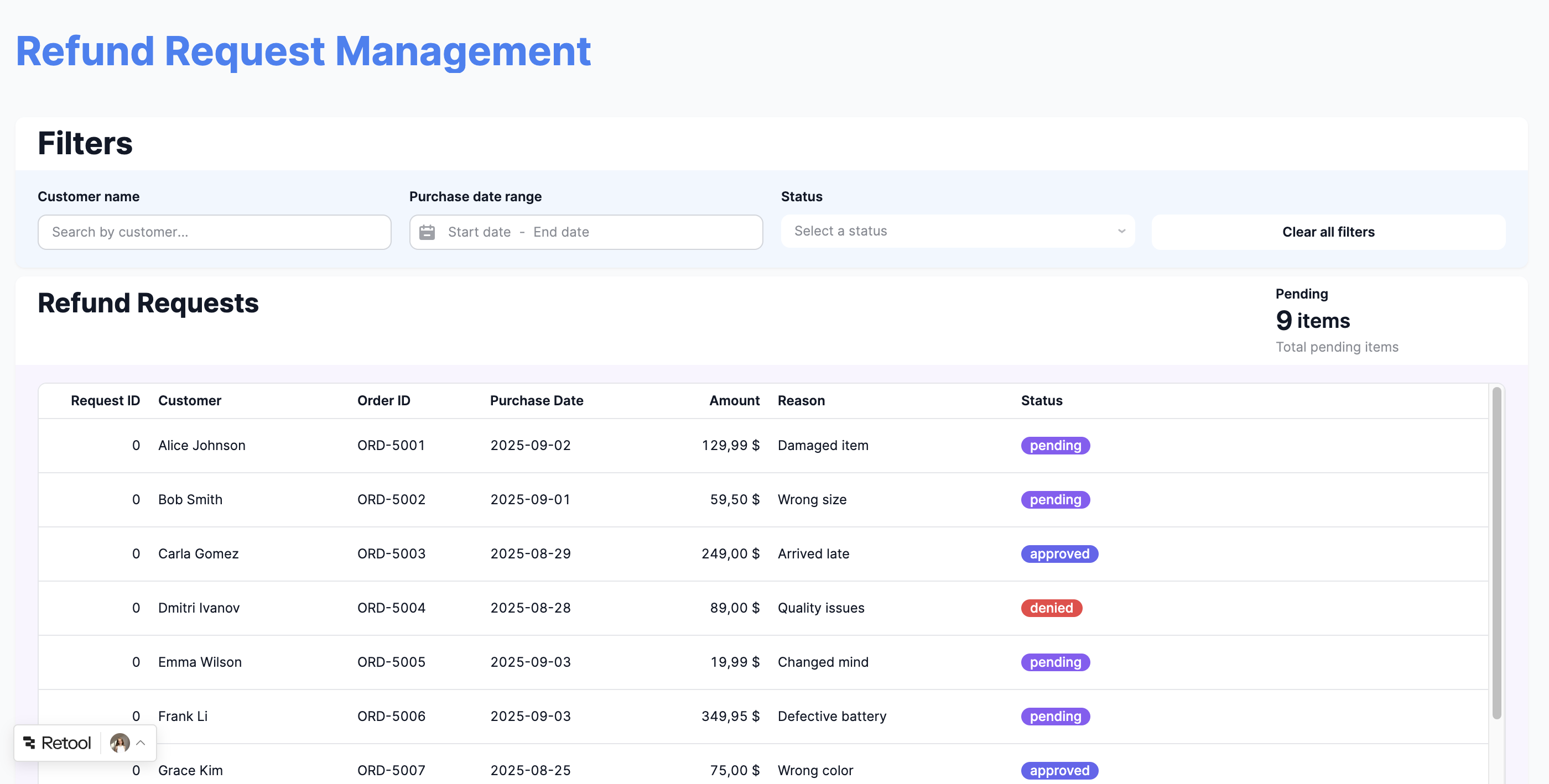Click the End date field
1549x784 pixels.
[x=560, y=232]
